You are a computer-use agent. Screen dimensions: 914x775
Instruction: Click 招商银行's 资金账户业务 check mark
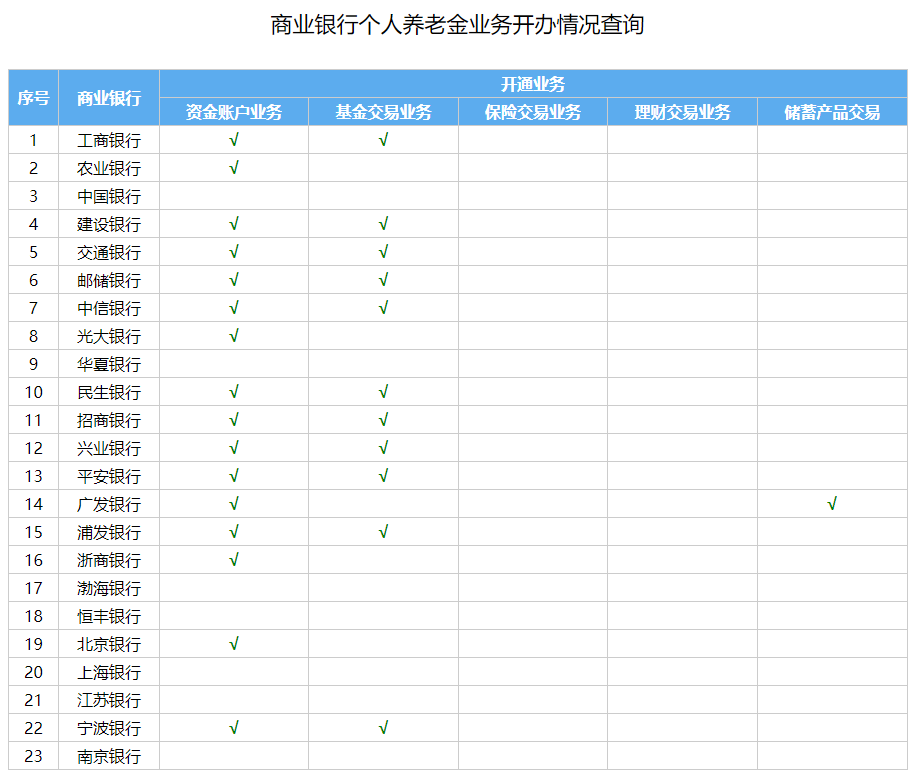pyautogui.click(x=234, y=420)
